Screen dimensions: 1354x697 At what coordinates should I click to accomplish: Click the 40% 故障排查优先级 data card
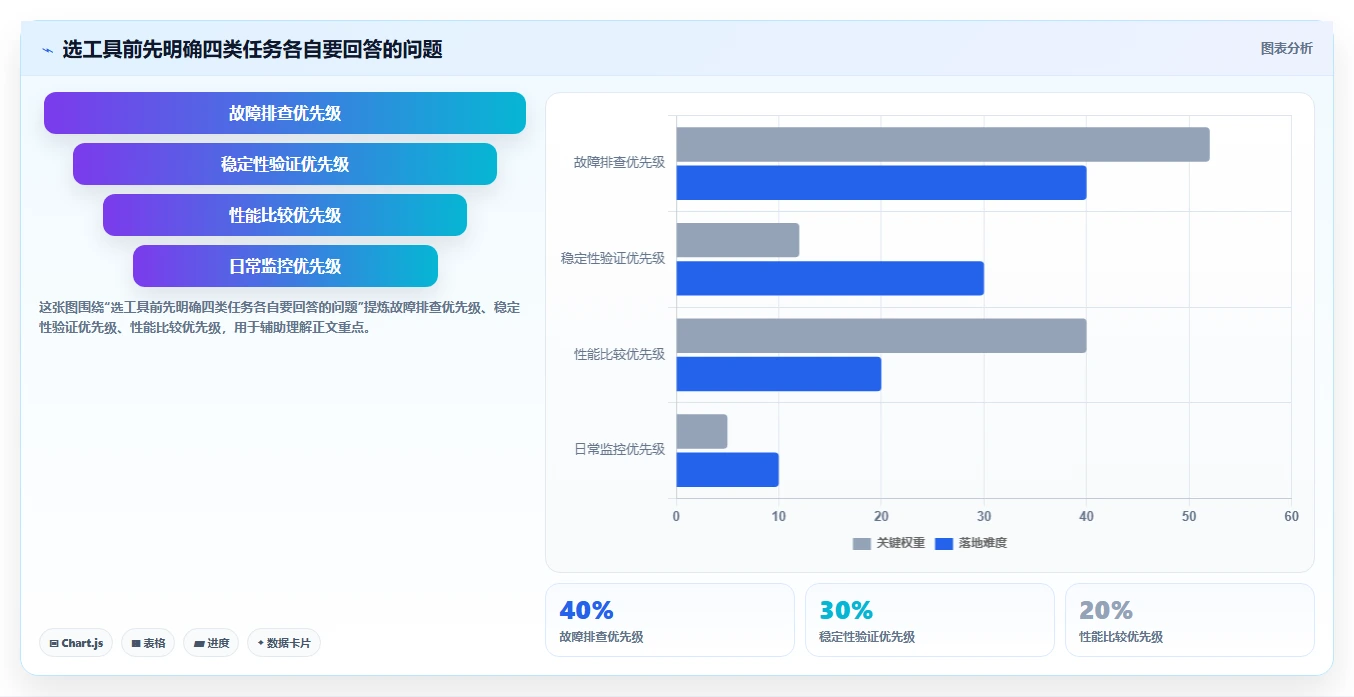670,620
